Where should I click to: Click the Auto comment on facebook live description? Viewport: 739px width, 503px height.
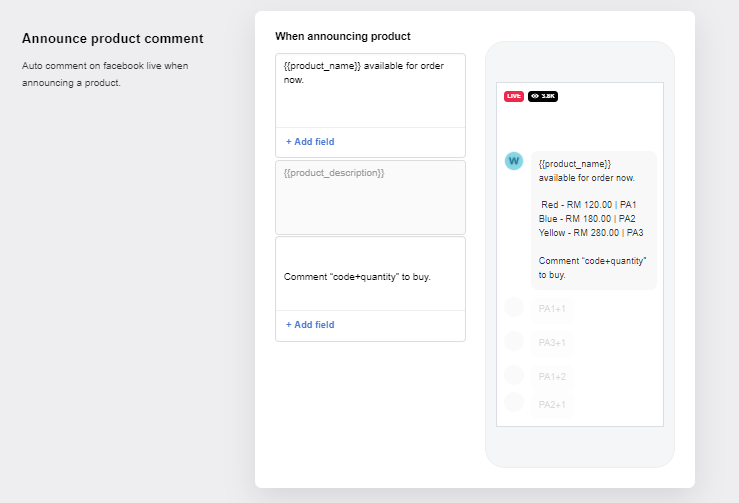click(x=105, y=74)
